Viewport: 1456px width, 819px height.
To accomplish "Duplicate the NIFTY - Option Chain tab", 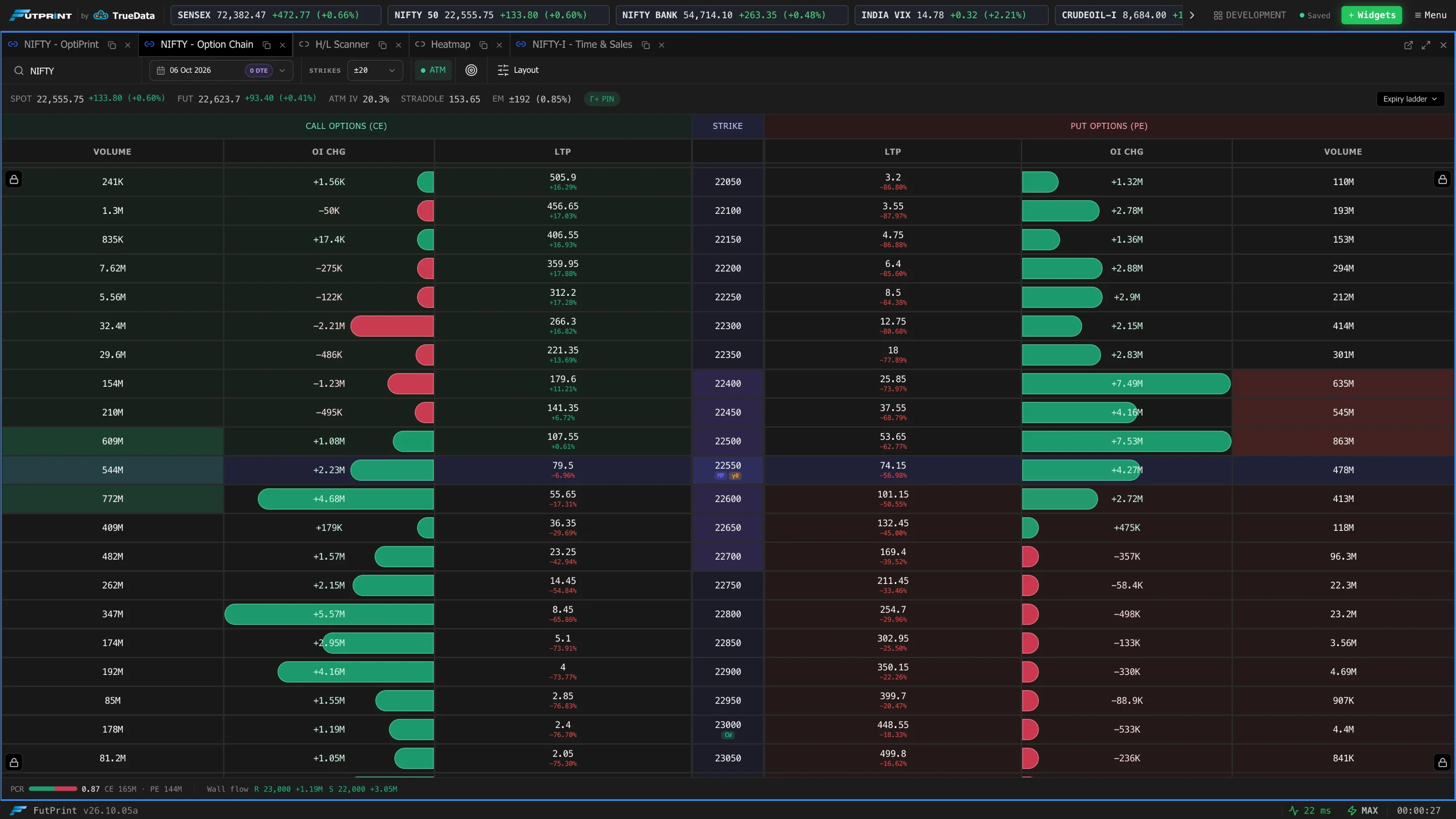I will pyautogui.click(x=267, y=45).
